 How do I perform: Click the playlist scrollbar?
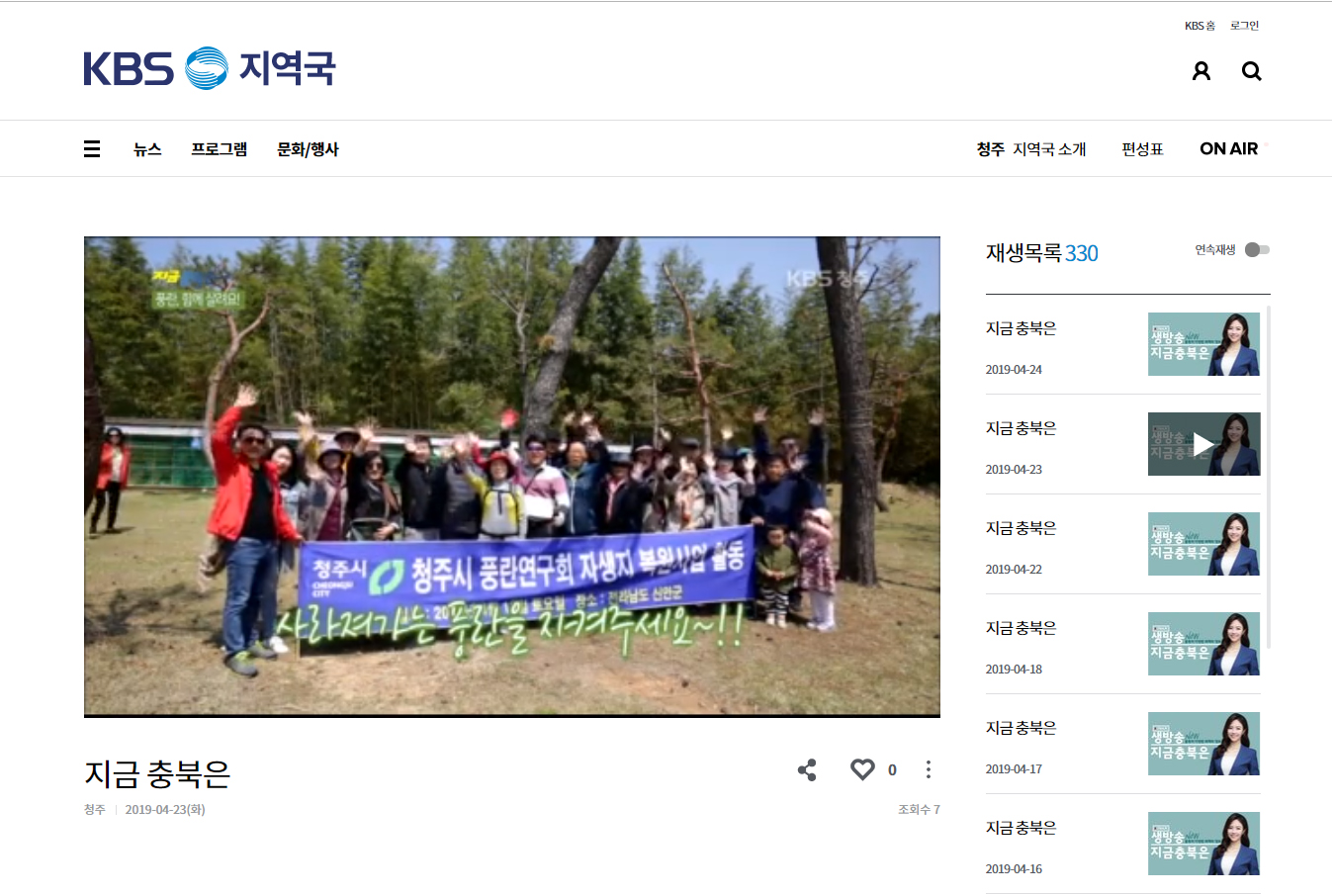click(x=1268, y=477)
